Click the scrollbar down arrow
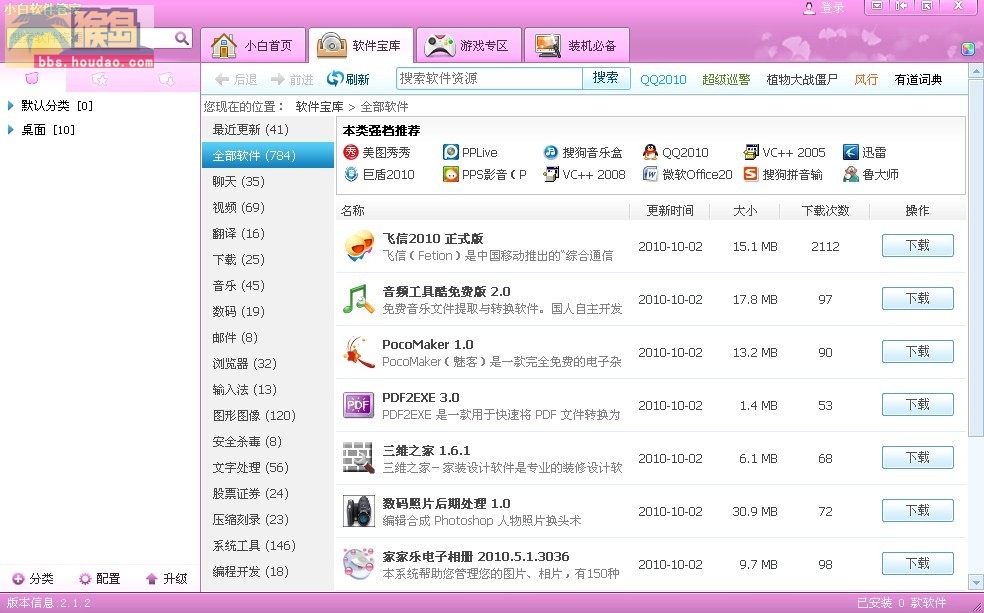Screen dimensions: 984x613 [976, 582]
